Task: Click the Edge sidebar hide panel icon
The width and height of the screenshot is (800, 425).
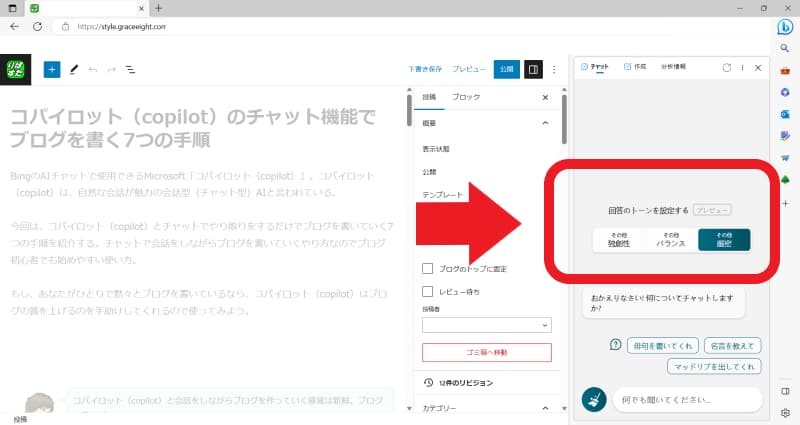Action: tap(785, 391)
